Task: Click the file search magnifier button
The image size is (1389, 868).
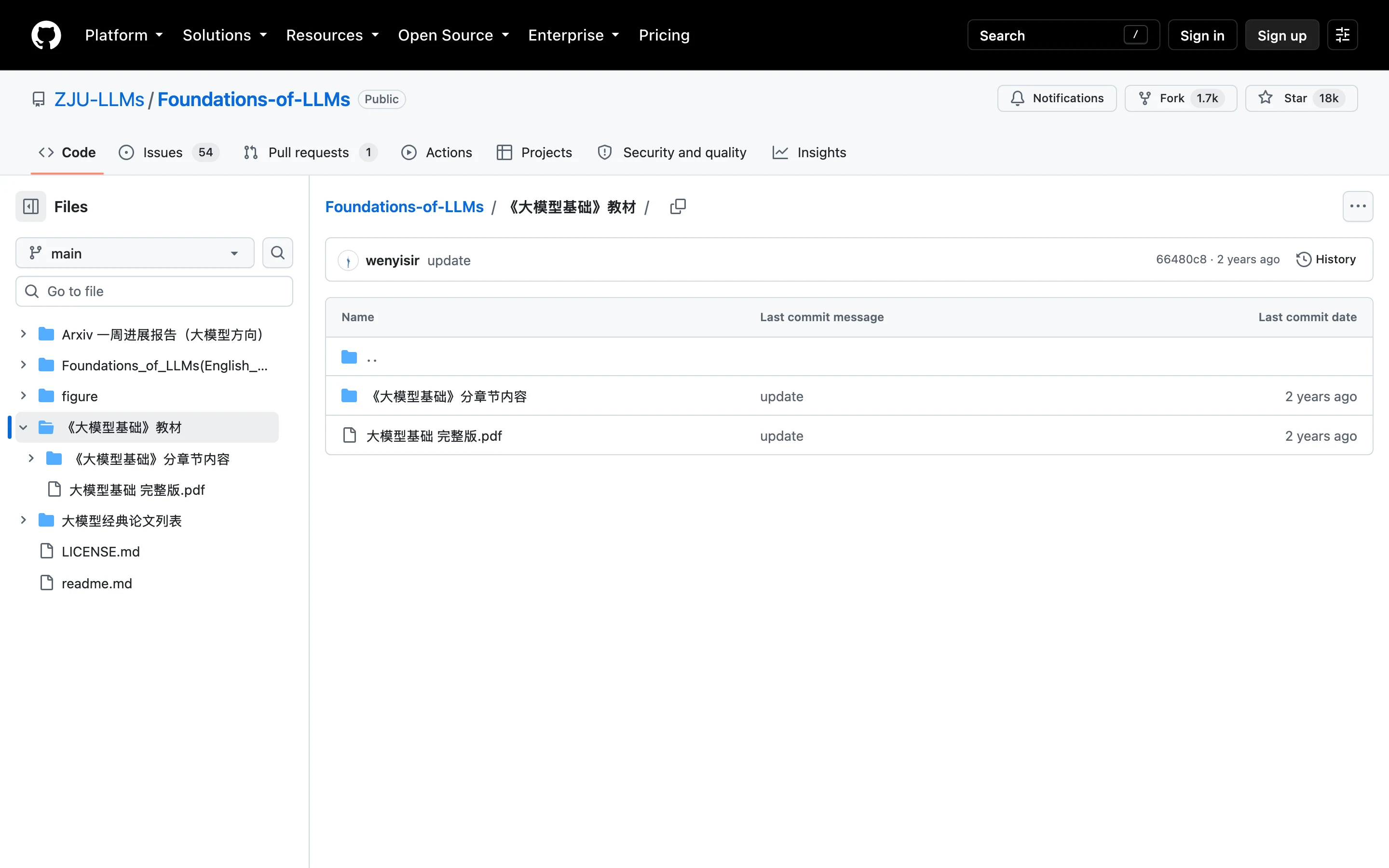Action: 278,253
